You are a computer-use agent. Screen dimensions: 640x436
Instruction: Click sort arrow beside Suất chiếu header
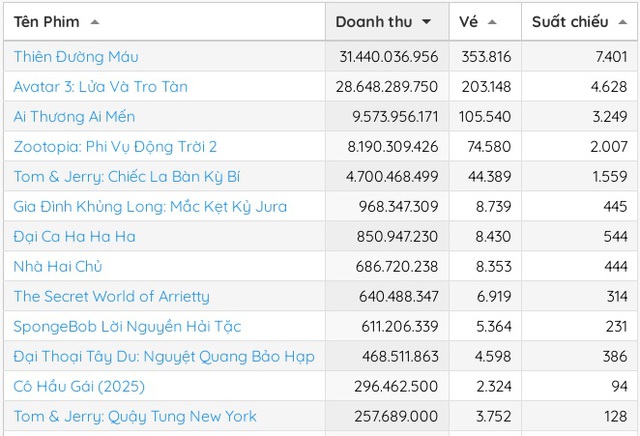click(x=621, y=22)
